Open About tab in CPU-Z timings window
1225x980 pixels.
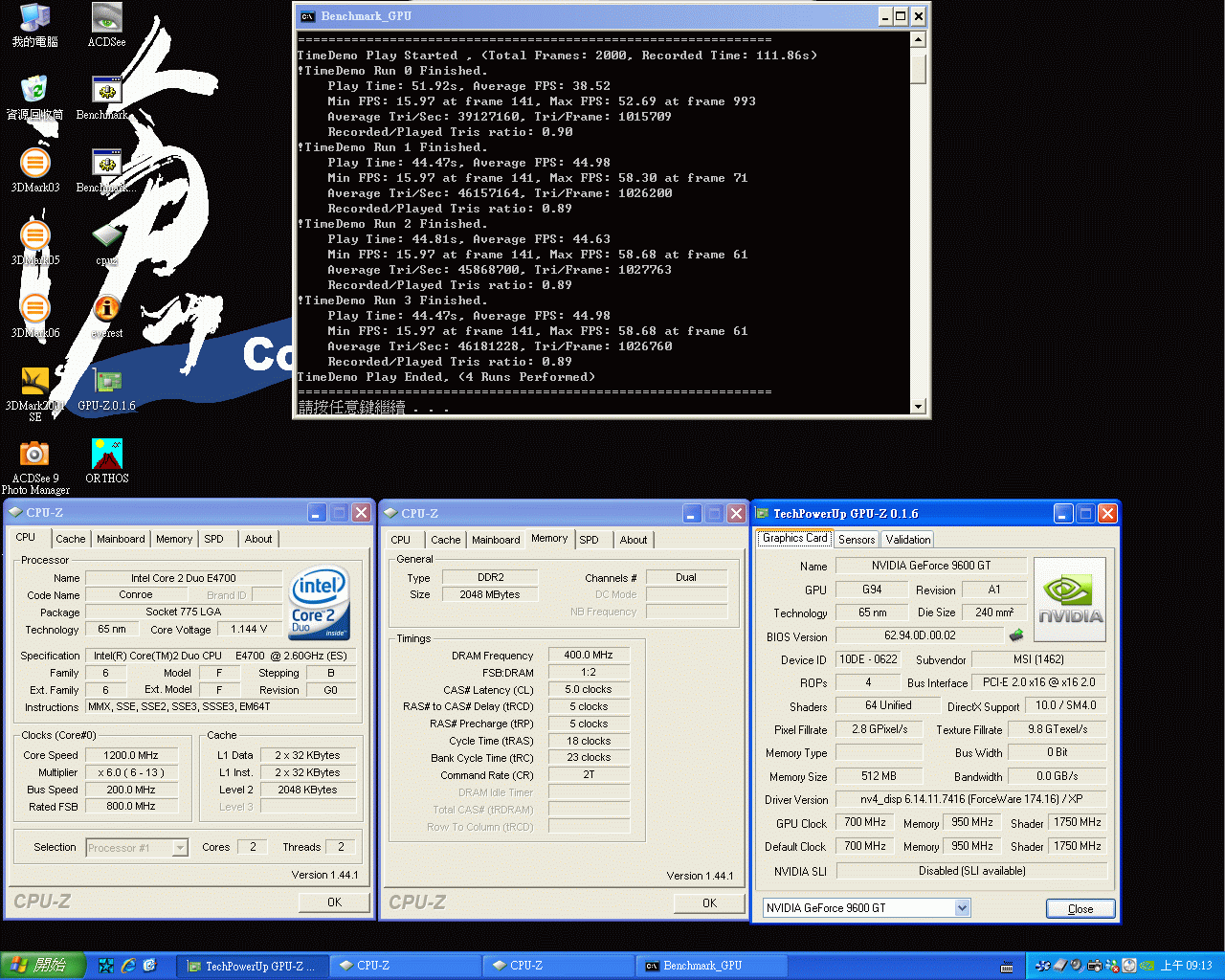coord(634,540)
